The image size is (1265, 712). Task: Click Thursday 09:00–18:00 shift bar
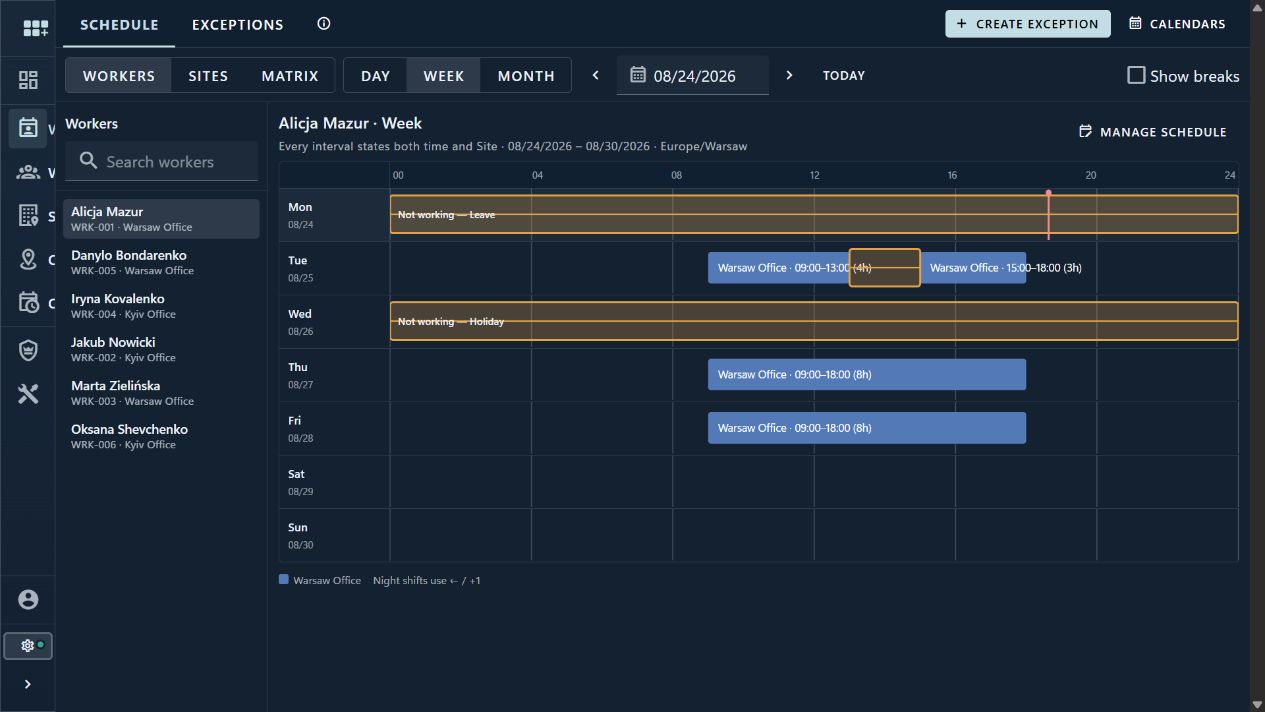[x=867, y=374]
